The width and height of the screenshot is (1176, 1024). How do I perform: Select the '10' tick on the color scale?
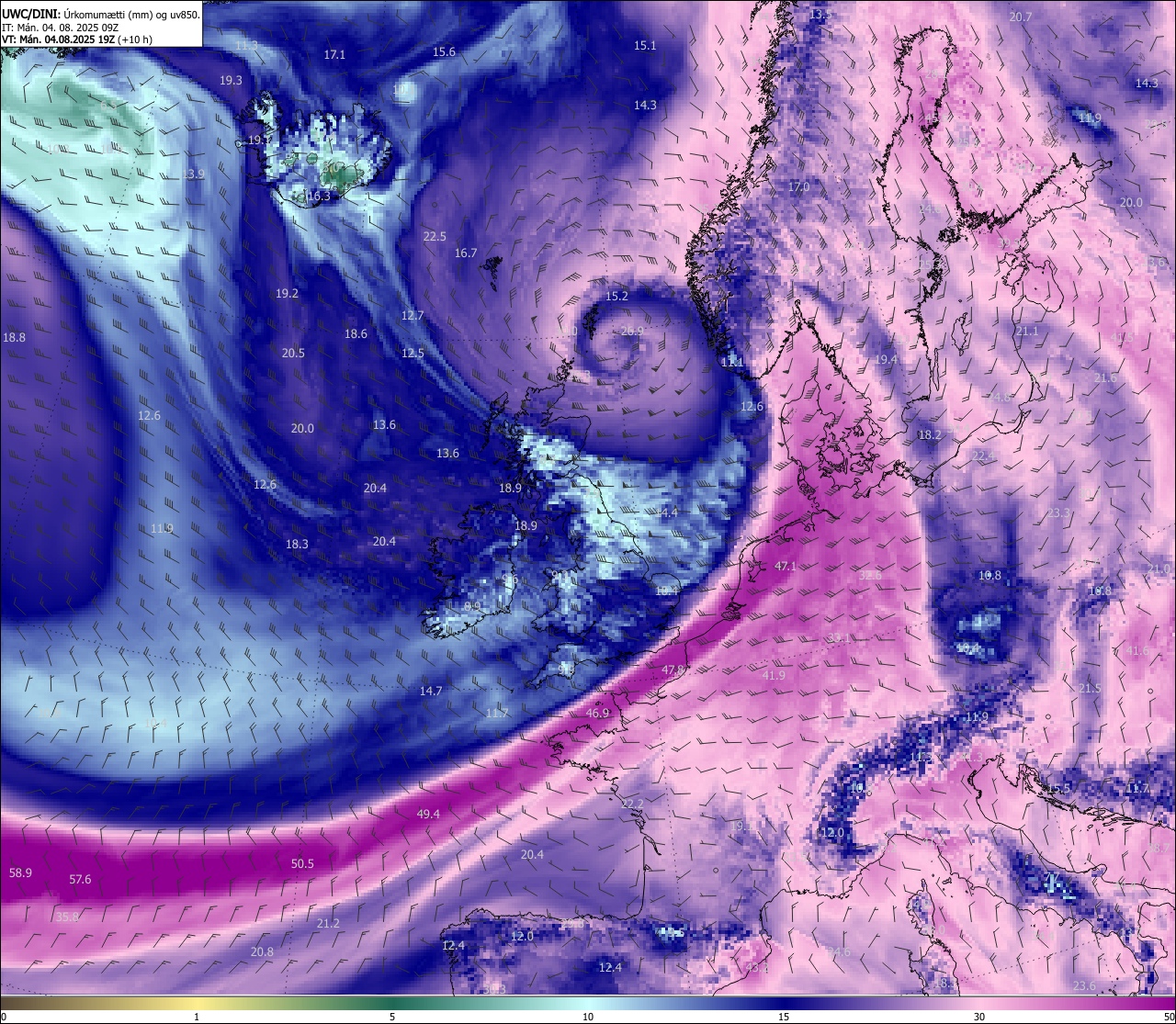click(588, 1017)
